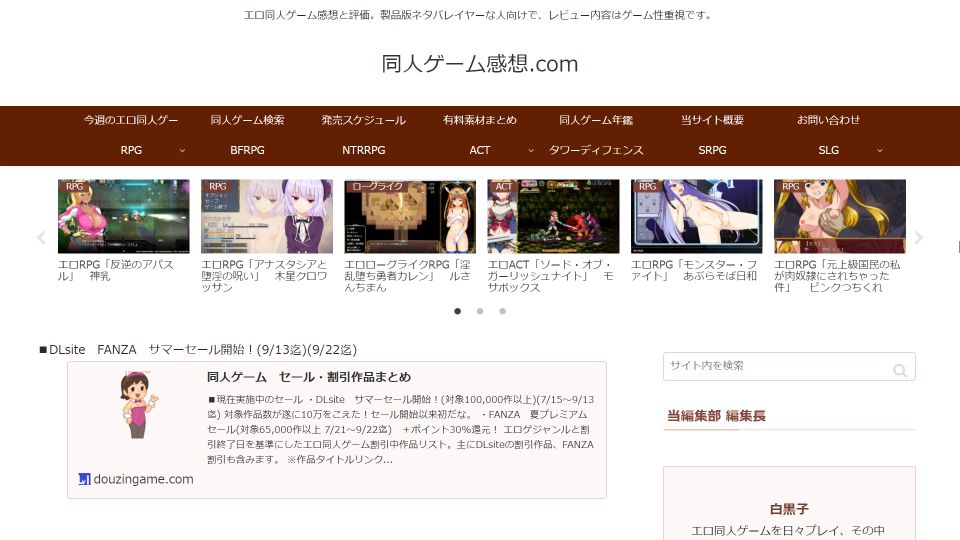Open the 発売スケジュール menu item
960x540 pixels.
363,120
